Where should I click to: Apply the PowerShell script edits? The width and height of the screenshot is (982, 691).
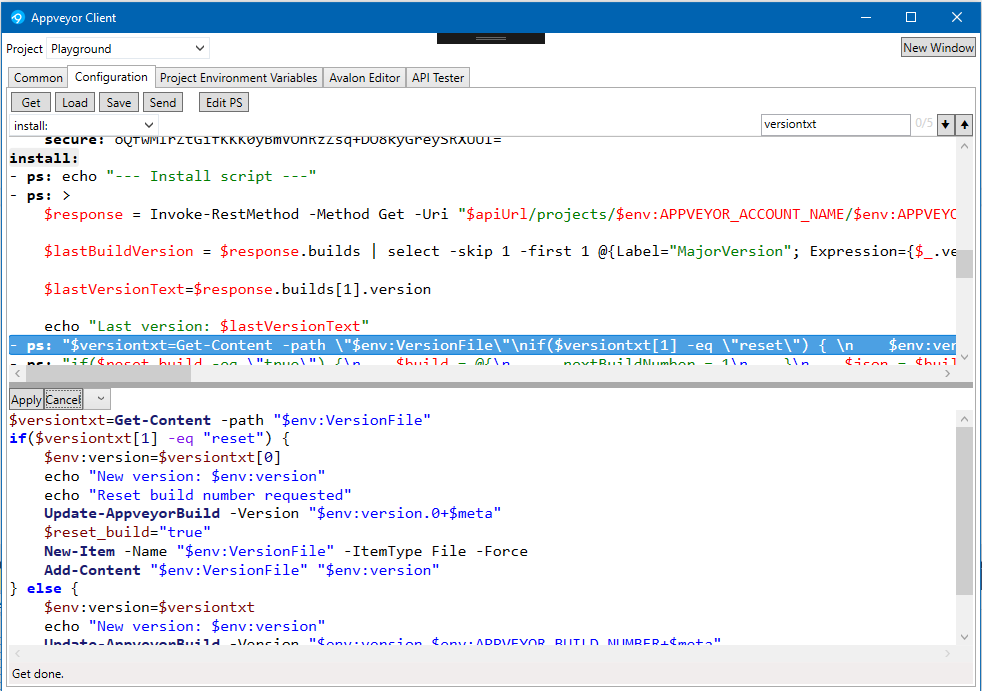(26, 400)
